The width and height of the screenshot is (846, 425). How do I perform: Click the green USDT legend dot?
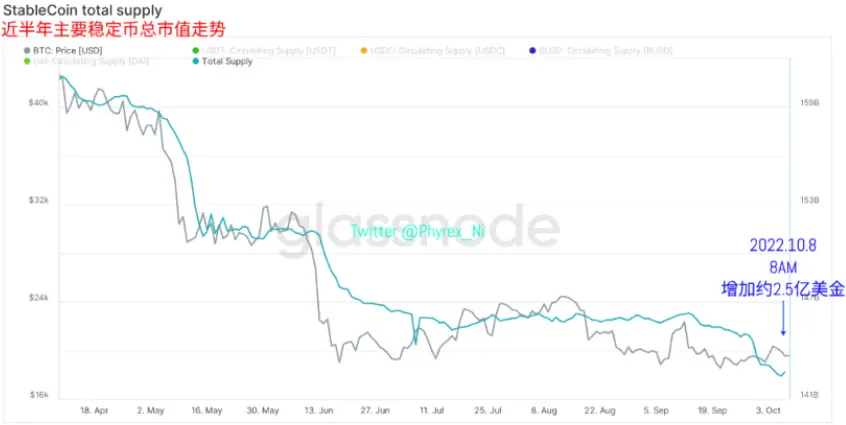click(x=196, y=51)
